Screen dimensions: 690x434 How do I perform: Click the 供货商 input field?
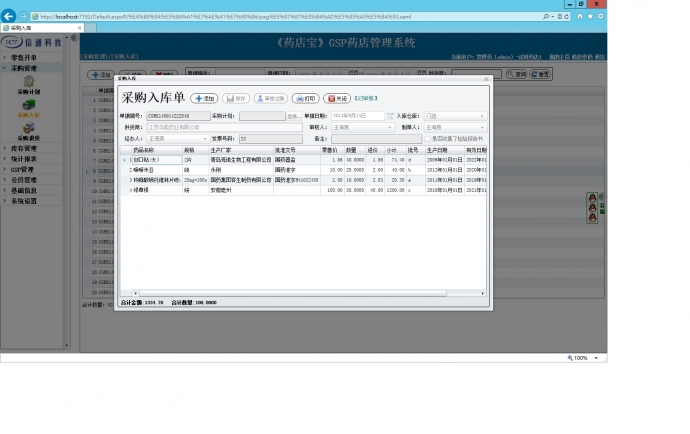(x=224, y=127)
